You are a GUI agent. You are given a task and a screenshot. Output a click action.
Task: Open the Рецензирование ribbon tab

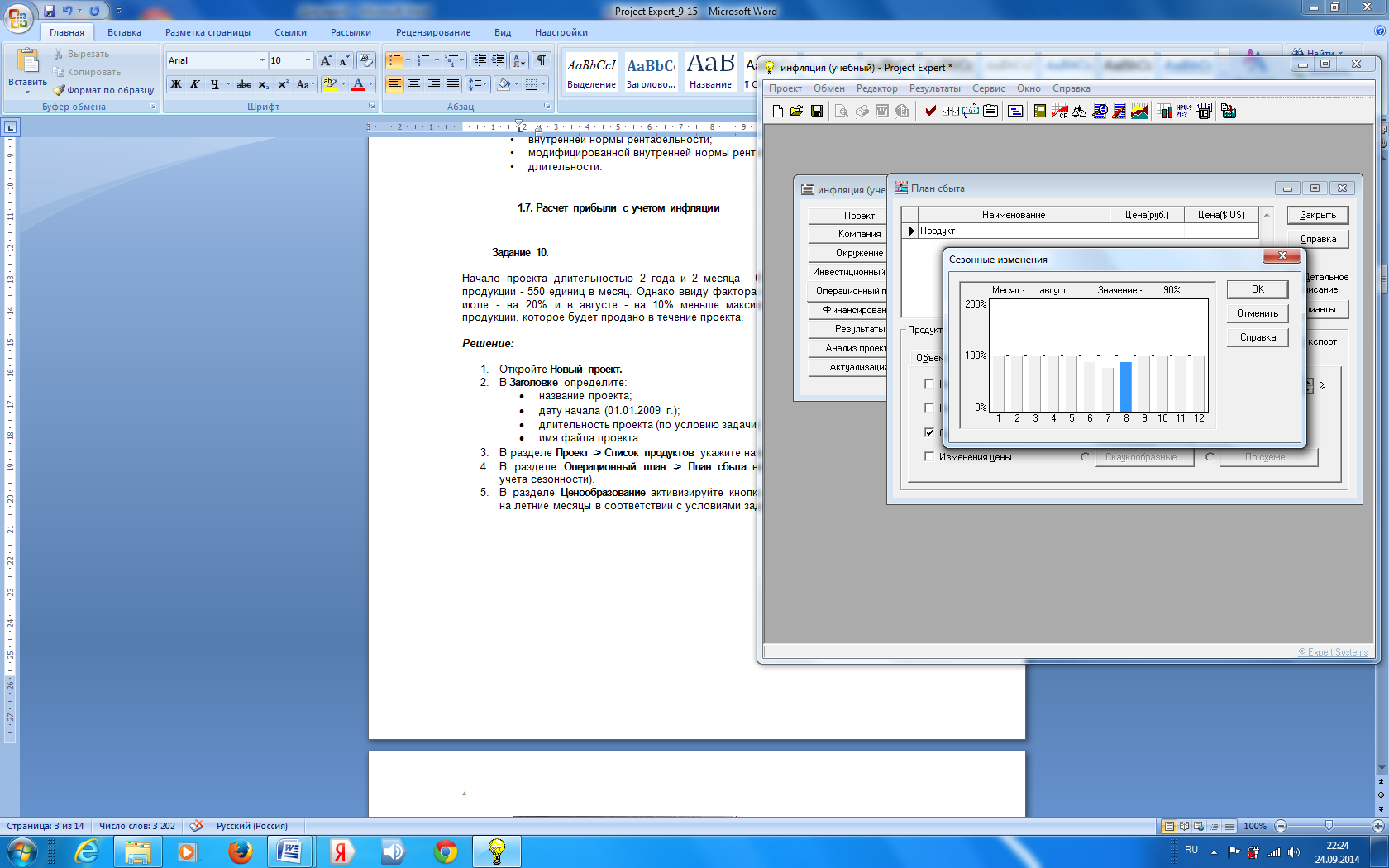[433, 32]
